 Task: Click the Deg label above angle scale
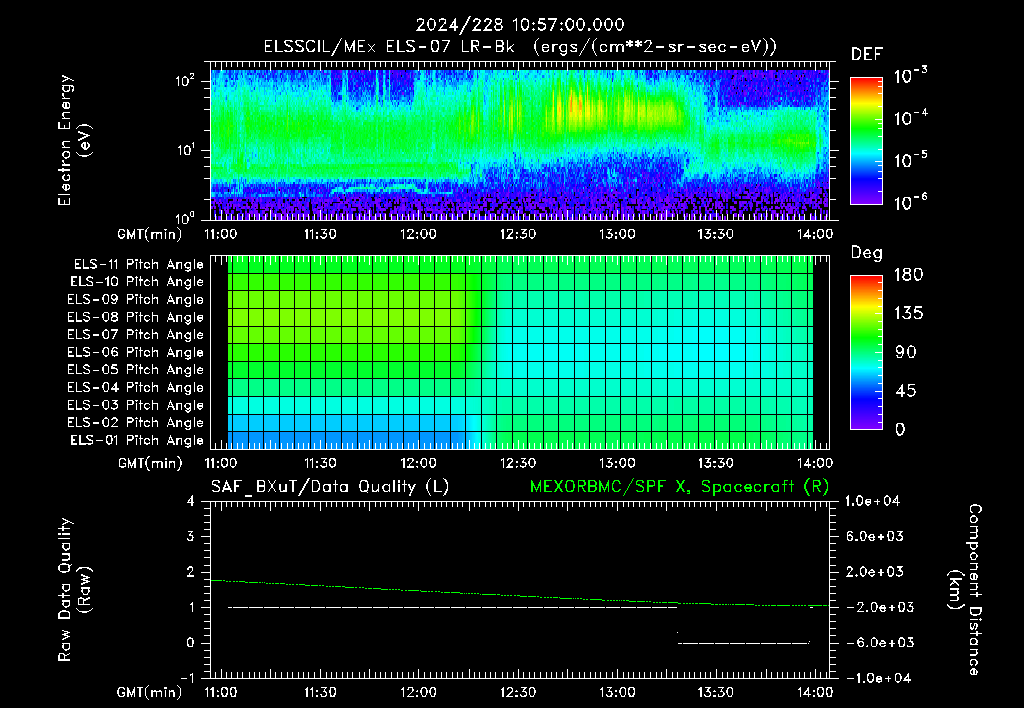click(x=866, y=253)
